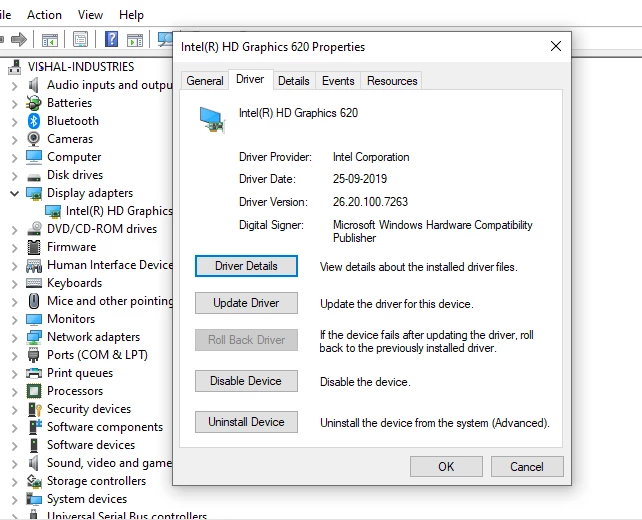Switch to the General tab
Viewport: 642px width, 520px height.
click(205, 81)
